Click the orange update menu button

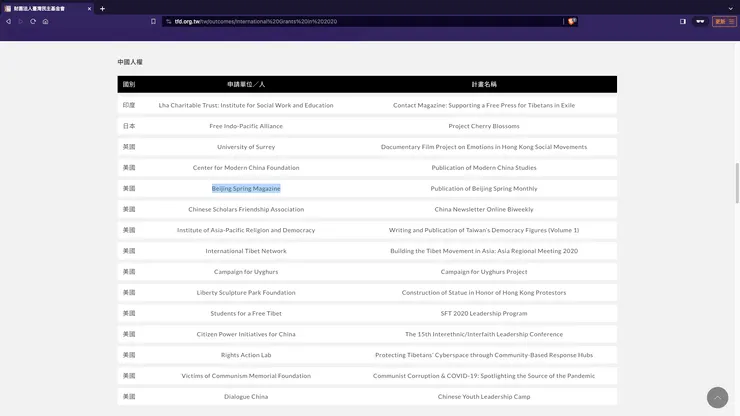(724, 21)
